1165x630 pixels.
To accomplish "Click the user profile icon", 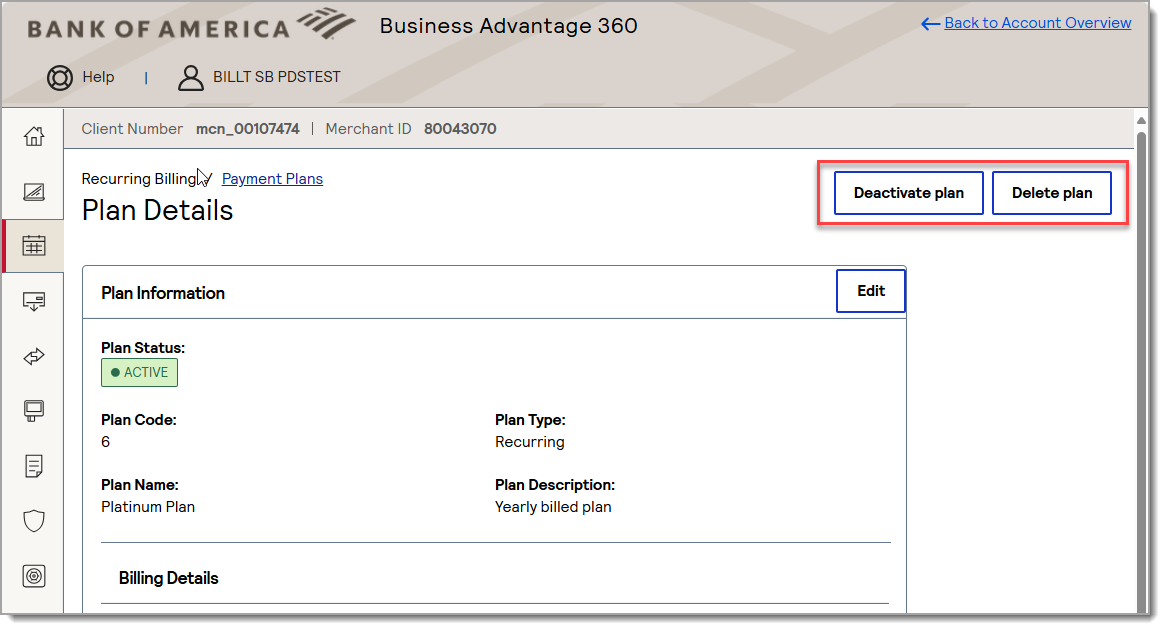I will 191,77.
